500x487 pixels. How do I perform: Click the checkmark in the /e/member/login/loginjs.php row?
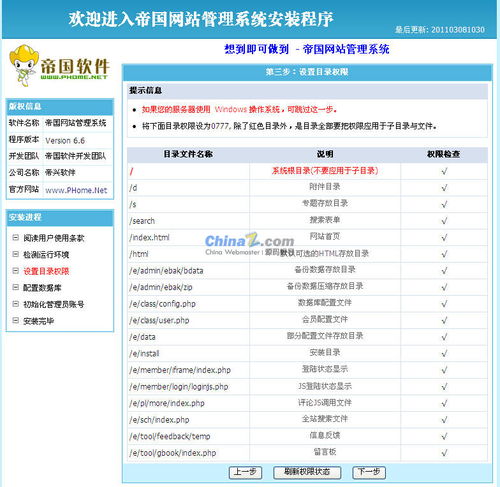point(444,387)
